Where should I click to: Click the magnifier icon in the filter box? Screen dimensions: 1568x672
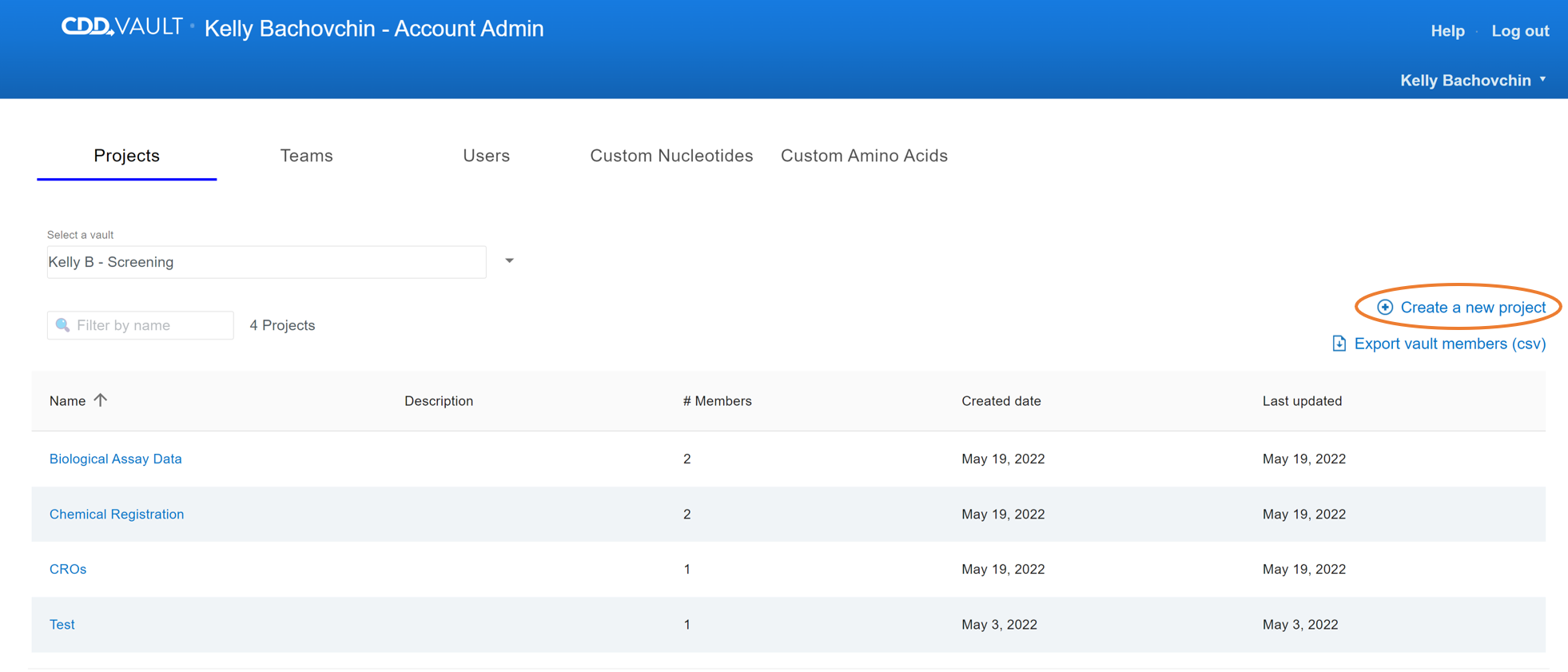pyautogui.click(x=62, y=325)
